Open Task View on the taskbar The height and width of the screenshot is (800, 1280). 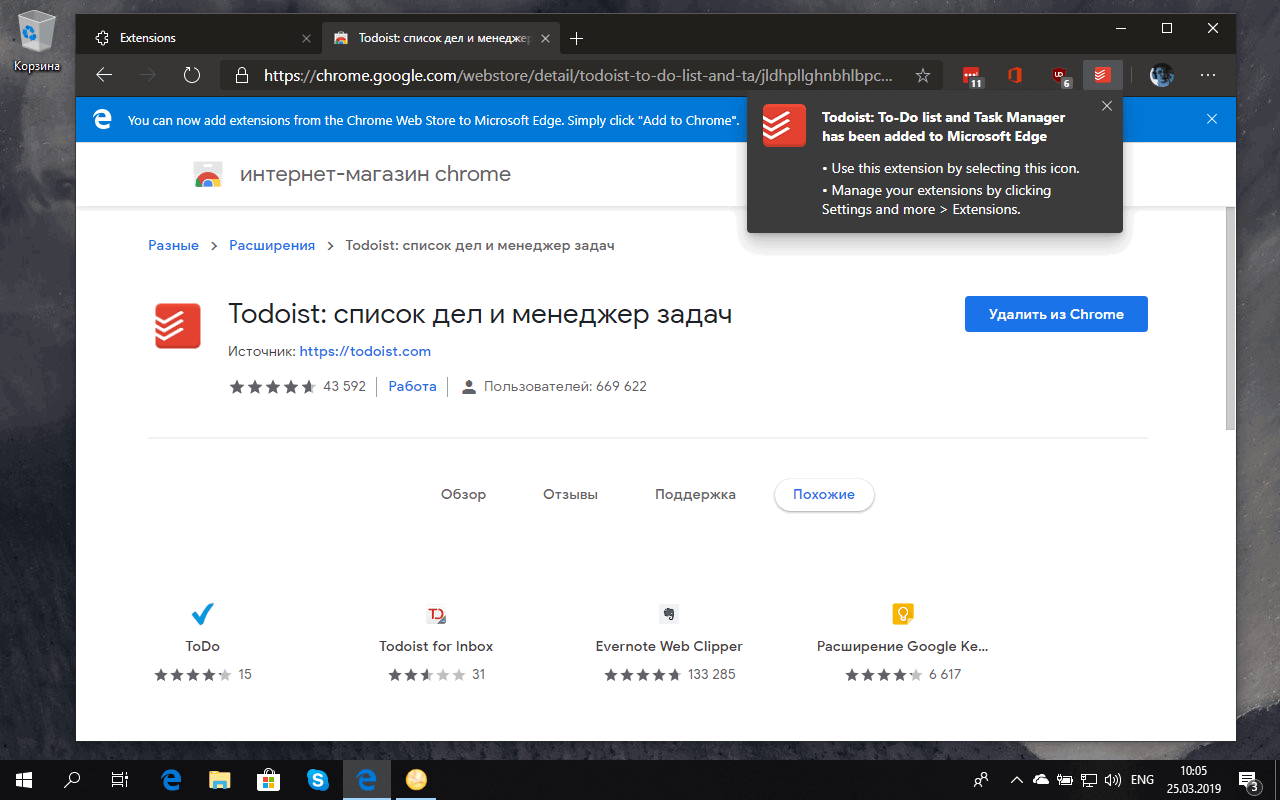point(120,779)
